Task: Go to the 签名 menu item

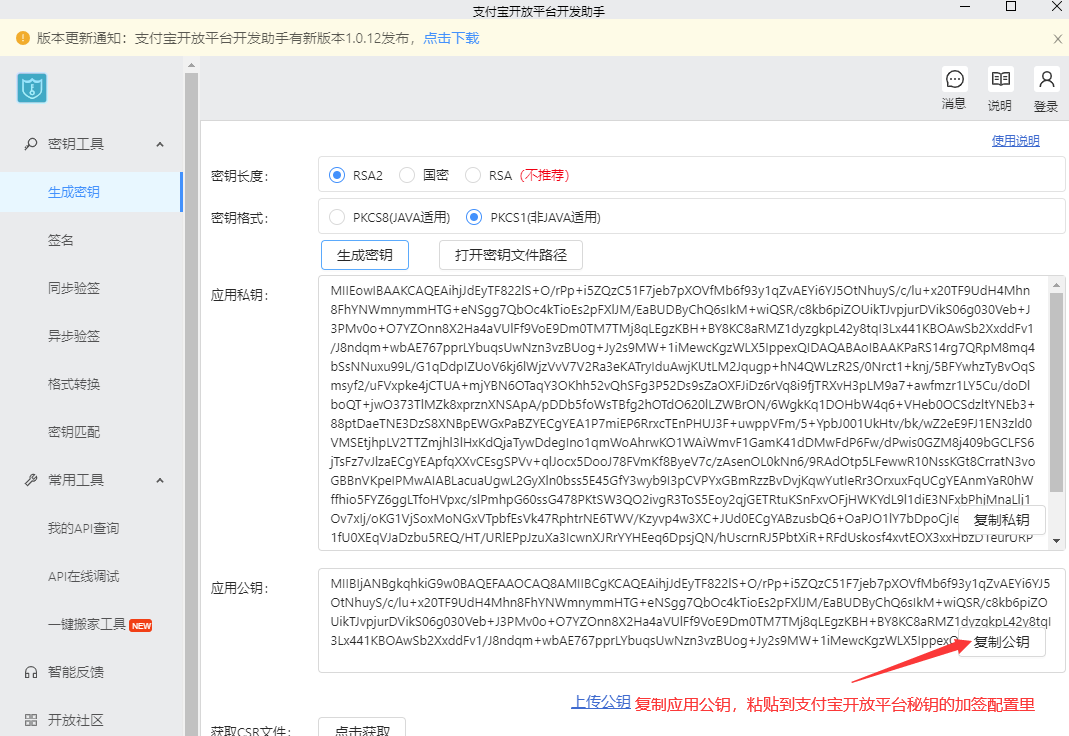Action: pos(61,240)
